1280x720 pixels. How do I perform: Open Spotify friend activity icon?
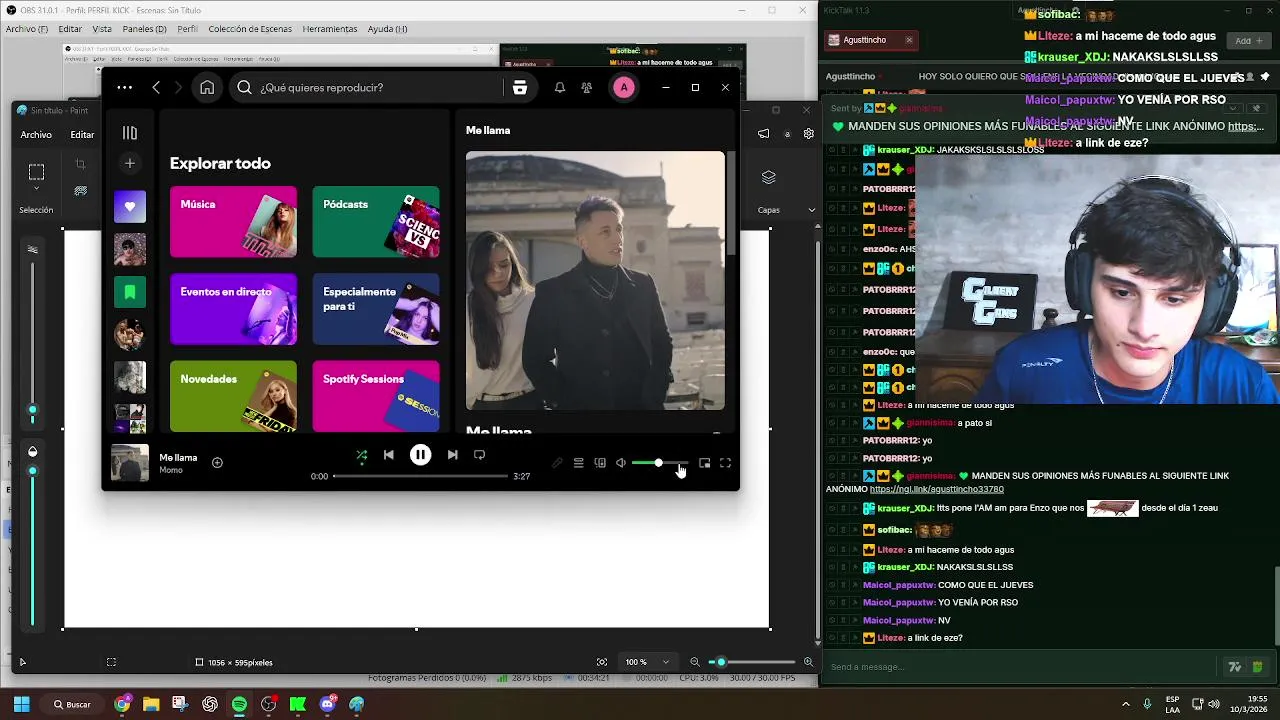(x=587, y=87)
